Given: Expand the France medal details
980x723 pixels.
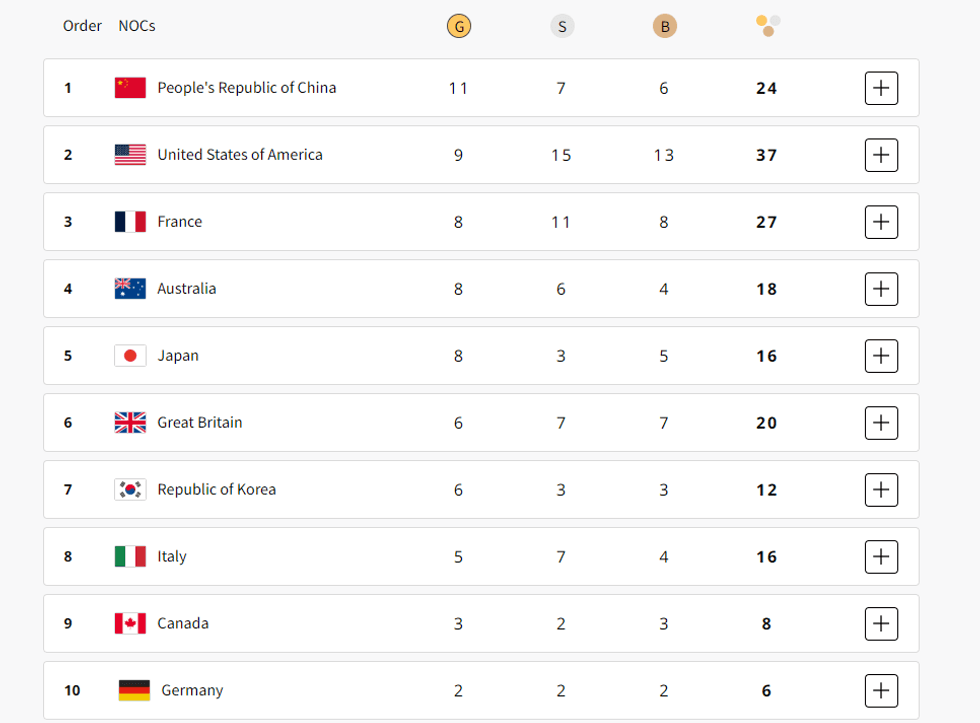Looking at the screenshot, I should 881,222.
